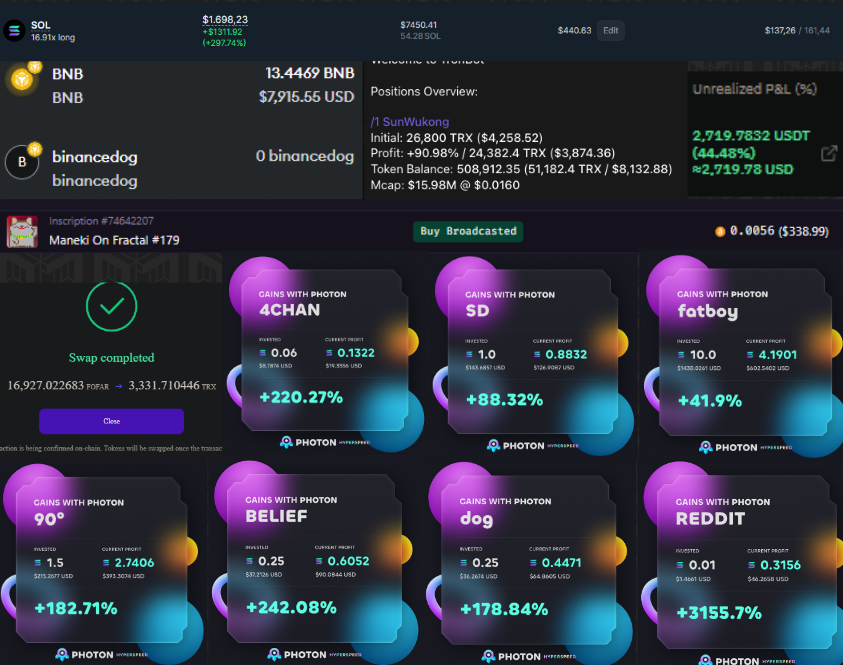Click the REDDIT card title
This screenshot has height=665, width=843.
710,519
